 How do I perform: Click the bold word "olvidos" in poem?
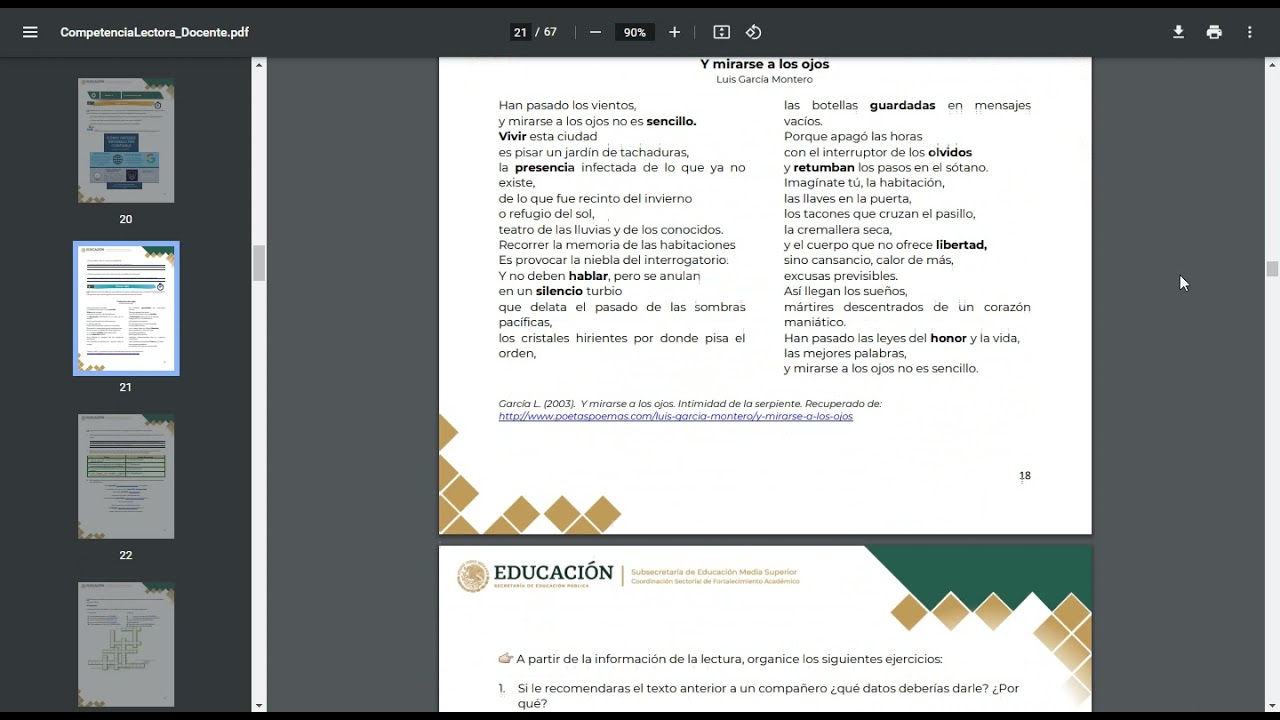click(950, 152)
